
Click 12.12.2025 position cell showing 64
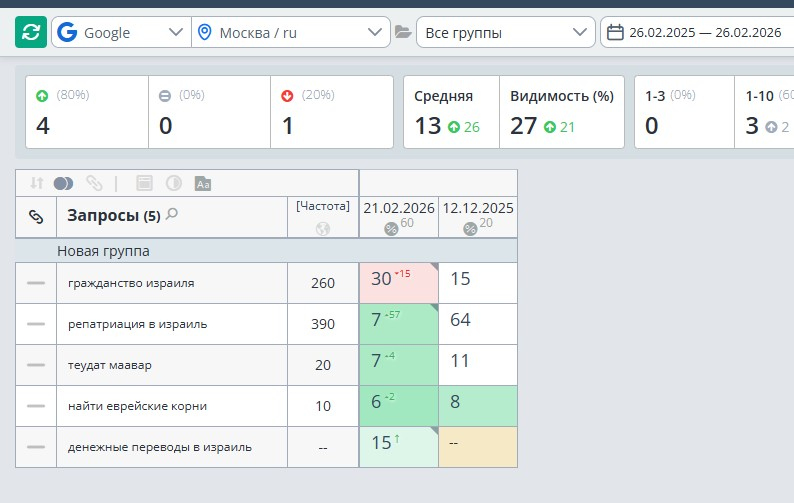coord(478,324)
